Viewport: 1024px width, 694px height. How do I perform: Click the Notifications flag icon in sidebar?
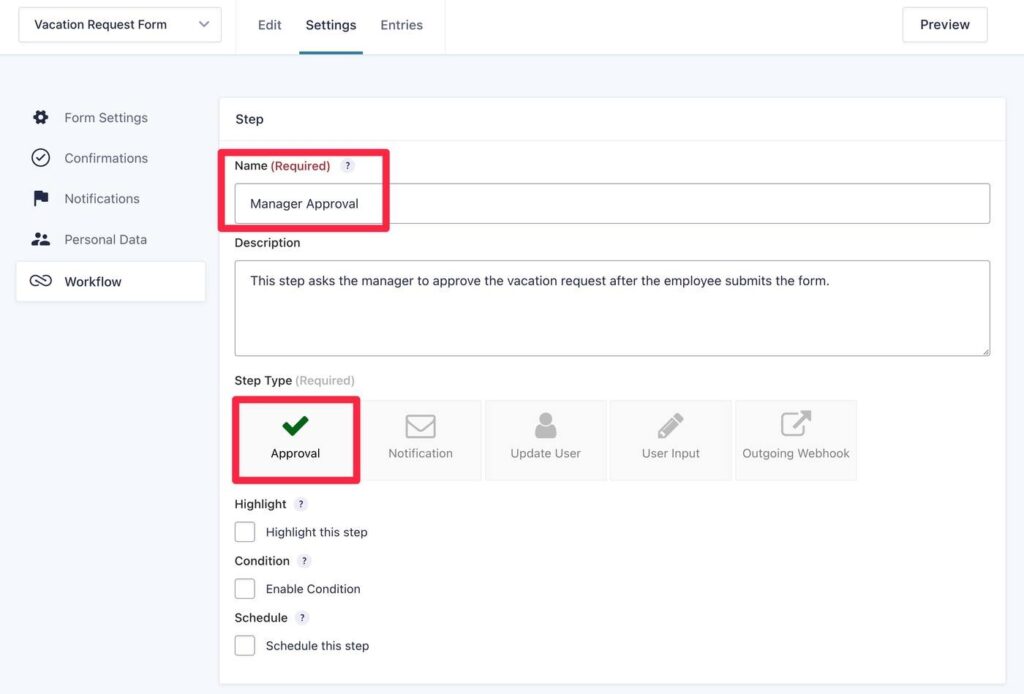40,198
